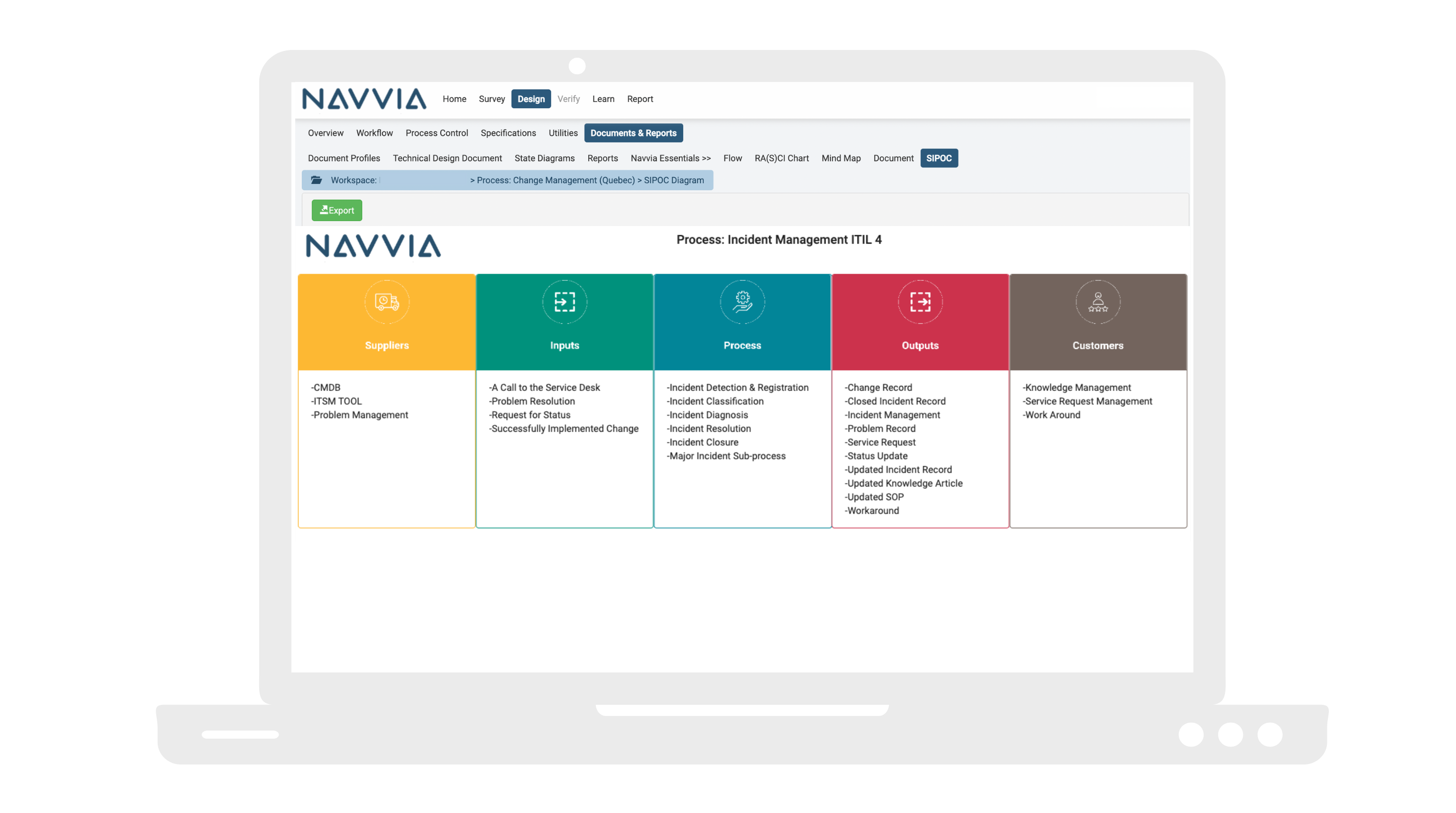Click the Process gear-in-hand icon
1456x813 pixels.
[x=742, y=302]
